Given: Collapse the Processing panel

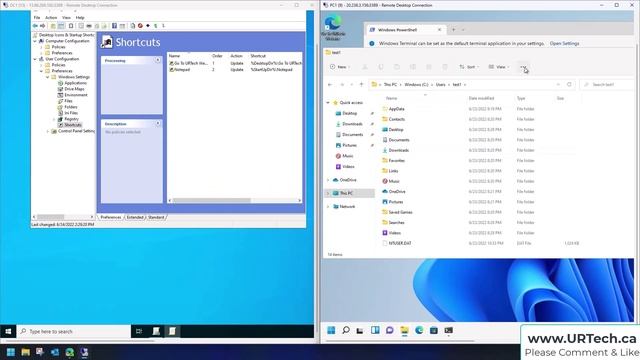Looking at the screenshot, I should click(x=158, y=60).
